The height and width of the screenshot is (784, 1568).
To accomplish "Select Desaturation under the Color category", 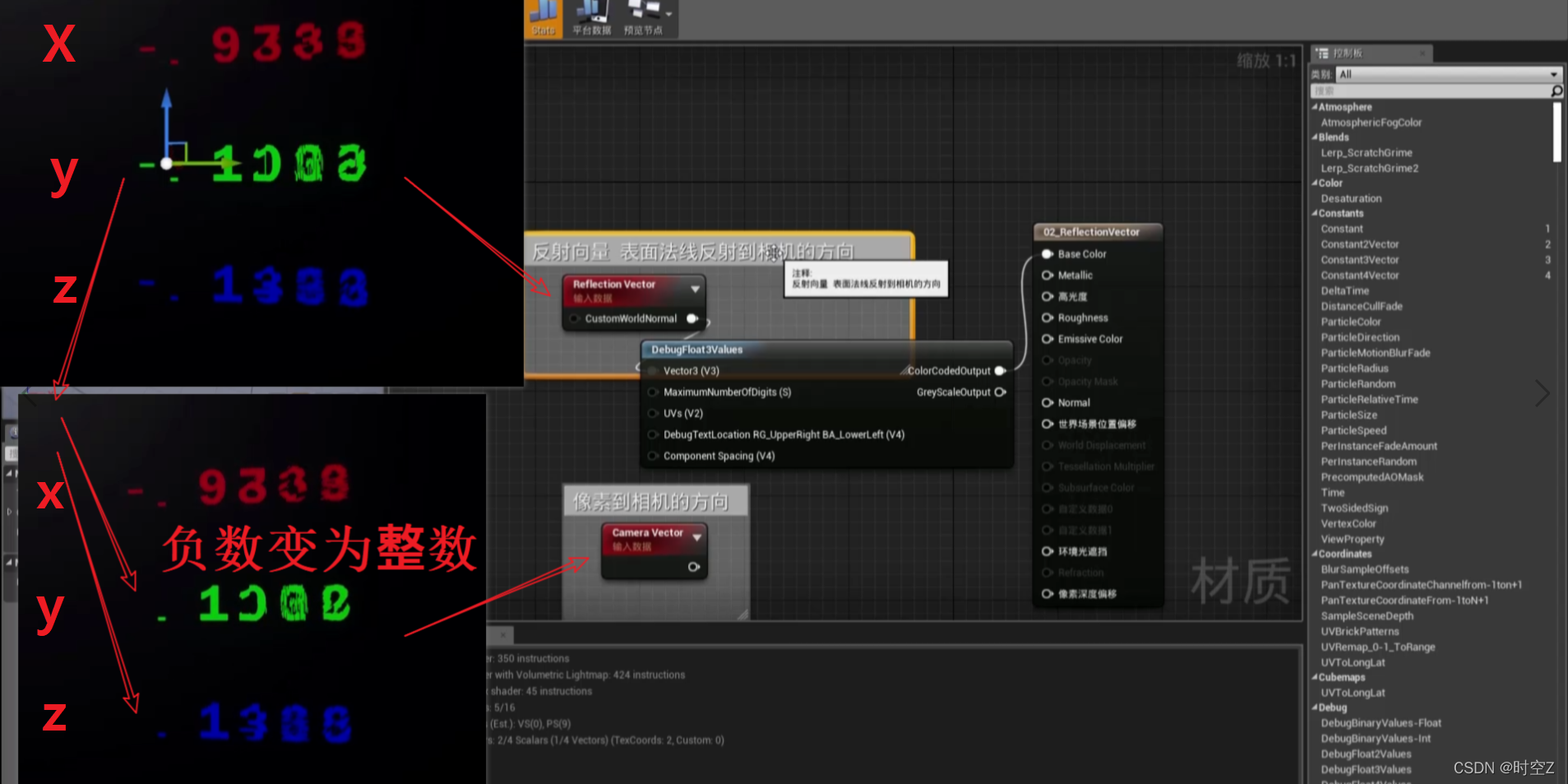I will tap(1351, 198).
